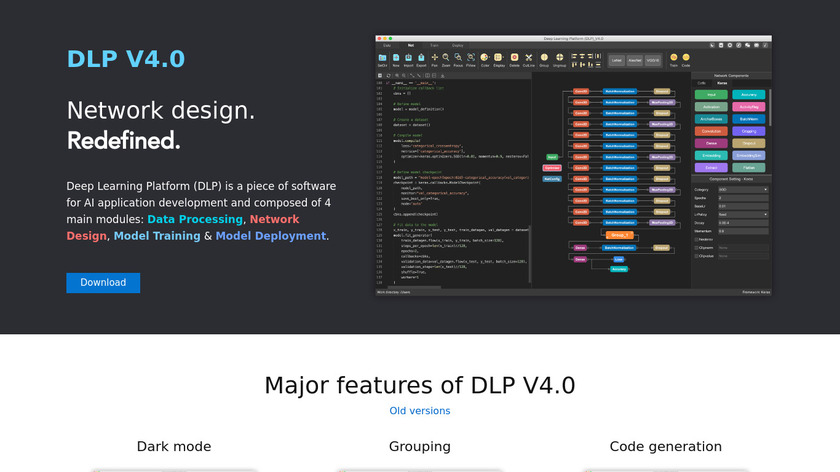Image resolution: width=840 pixels, height=472 pixels.
Task: Follow the Model Deployment link
Action: (x=271, y=236)
